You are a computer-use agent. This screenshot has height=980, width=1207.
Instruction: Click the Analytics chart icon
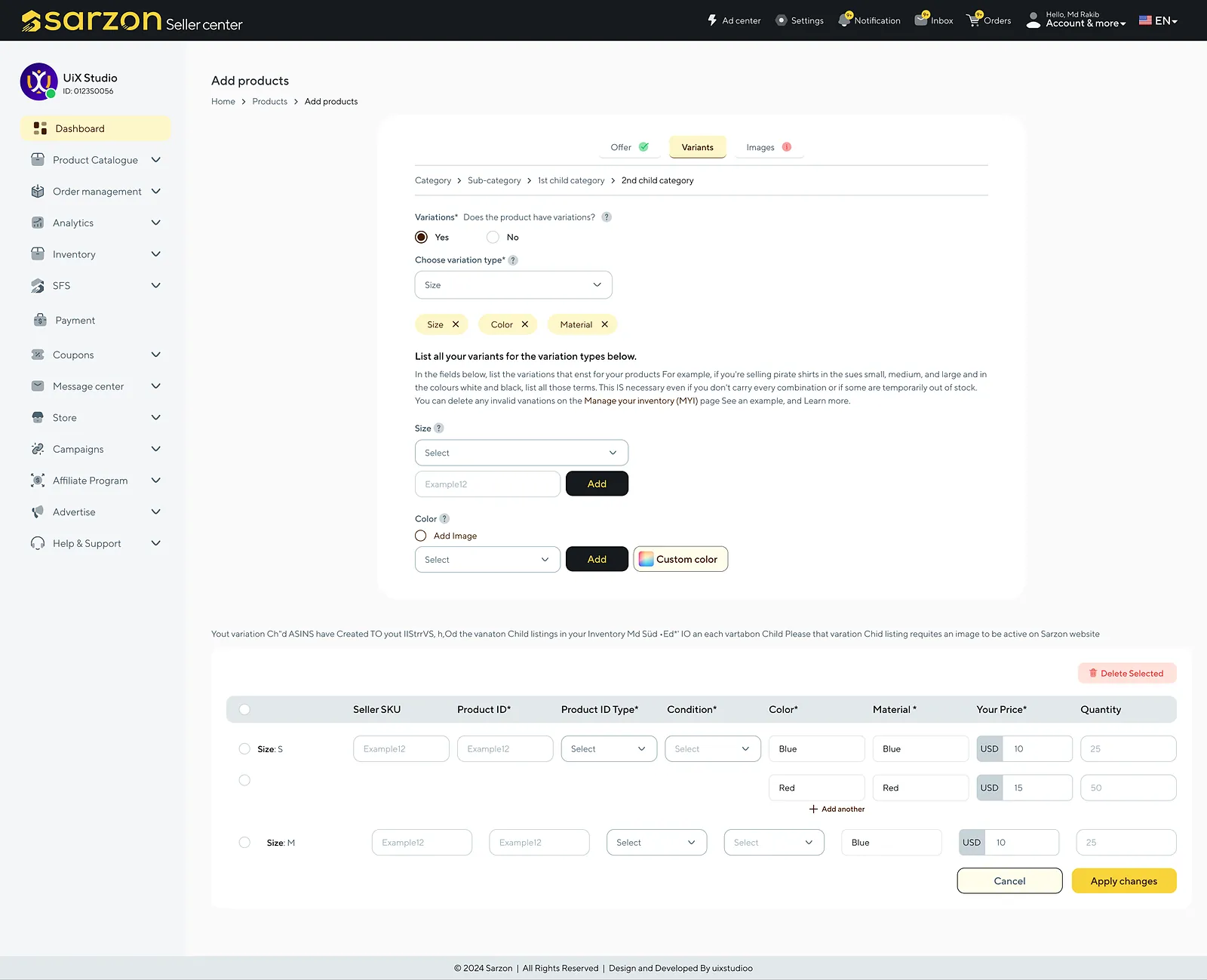tap(38, 223)
